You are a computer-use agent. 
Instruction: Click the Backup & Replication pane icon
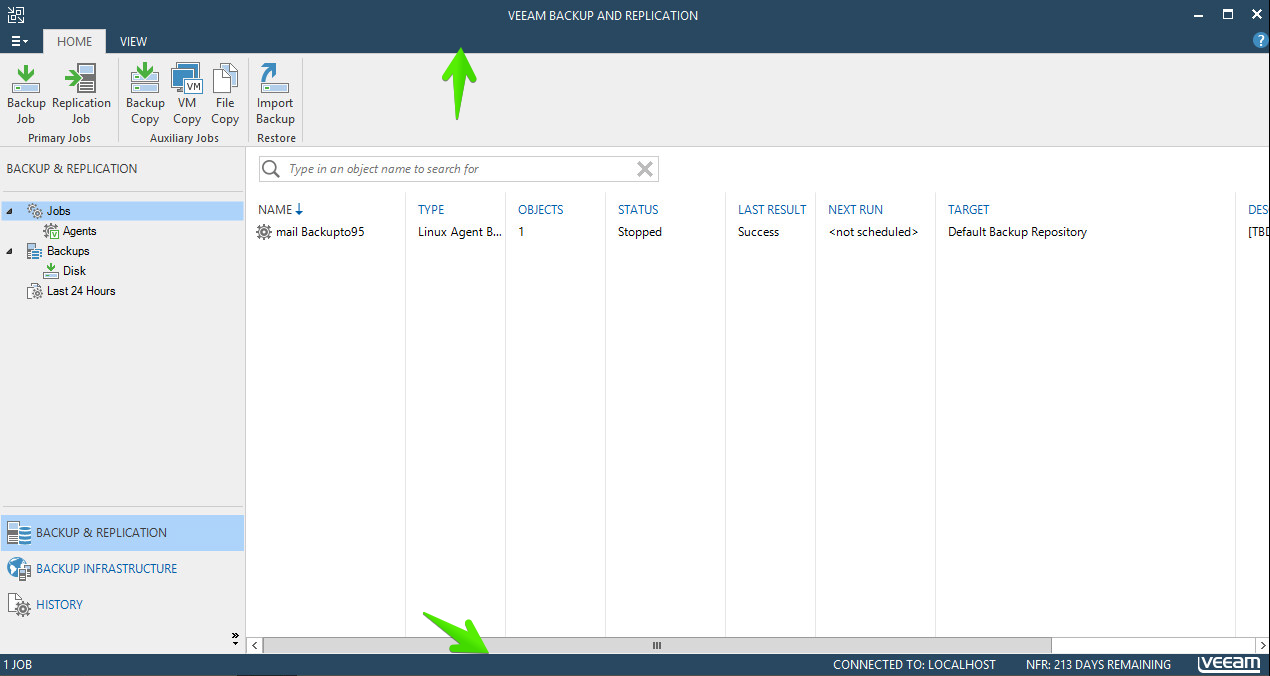[x=19, y=533]
